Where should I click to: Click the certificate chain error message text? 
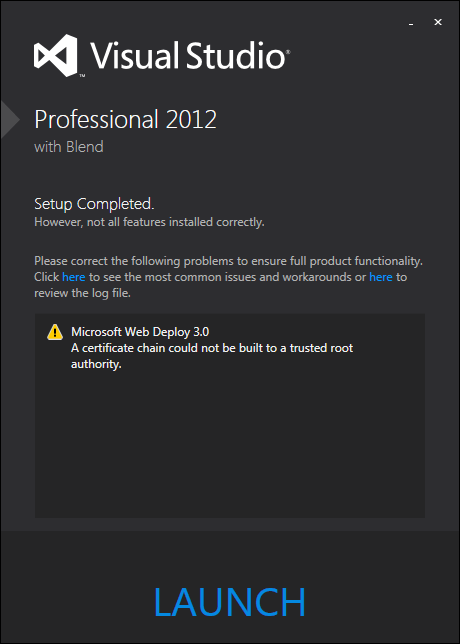(x=212, y=356)
